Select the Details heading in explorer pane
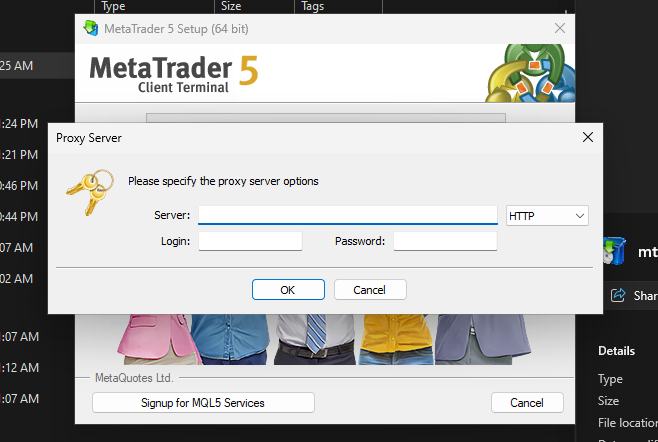 (616, 351)
